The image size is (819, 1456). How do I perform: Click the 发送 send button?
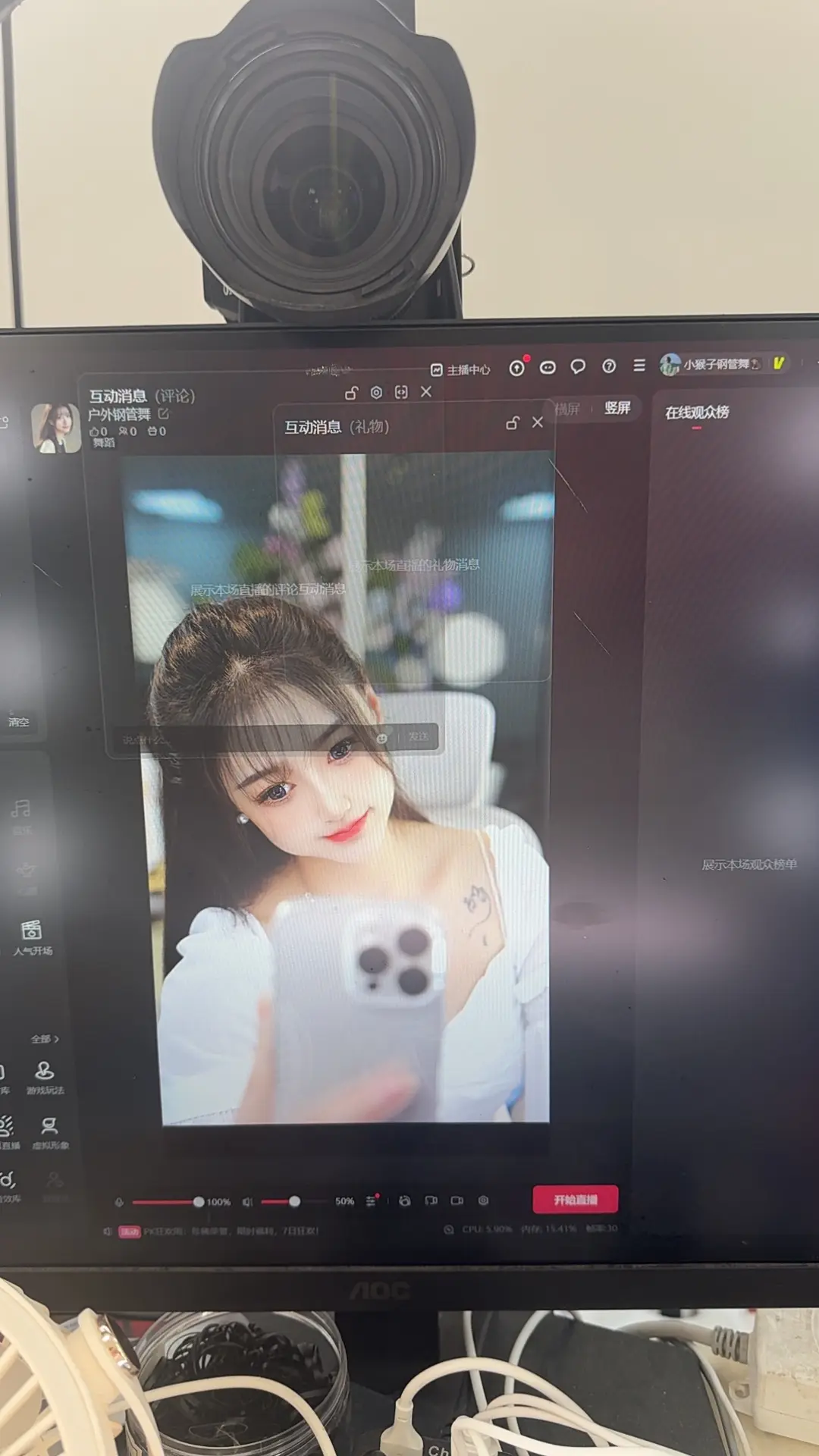pyautogui.click(x=419, y=737)
